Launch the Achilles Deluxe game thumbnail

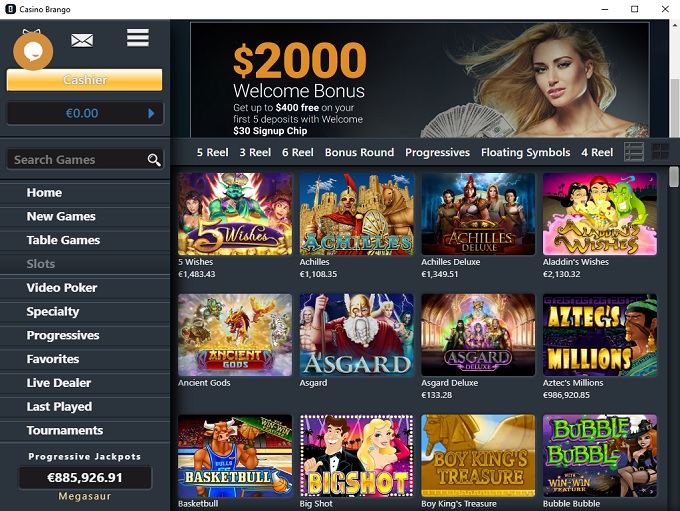click(478, 214)
